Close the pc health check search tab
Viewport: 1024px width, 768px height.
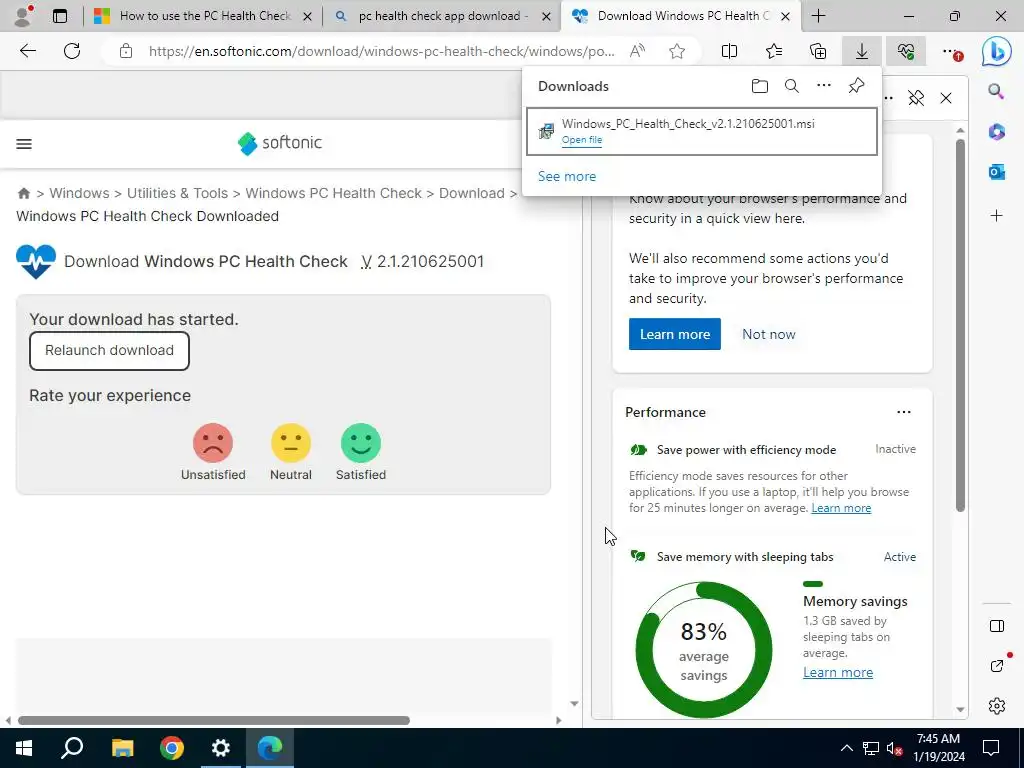pos(546,16)
